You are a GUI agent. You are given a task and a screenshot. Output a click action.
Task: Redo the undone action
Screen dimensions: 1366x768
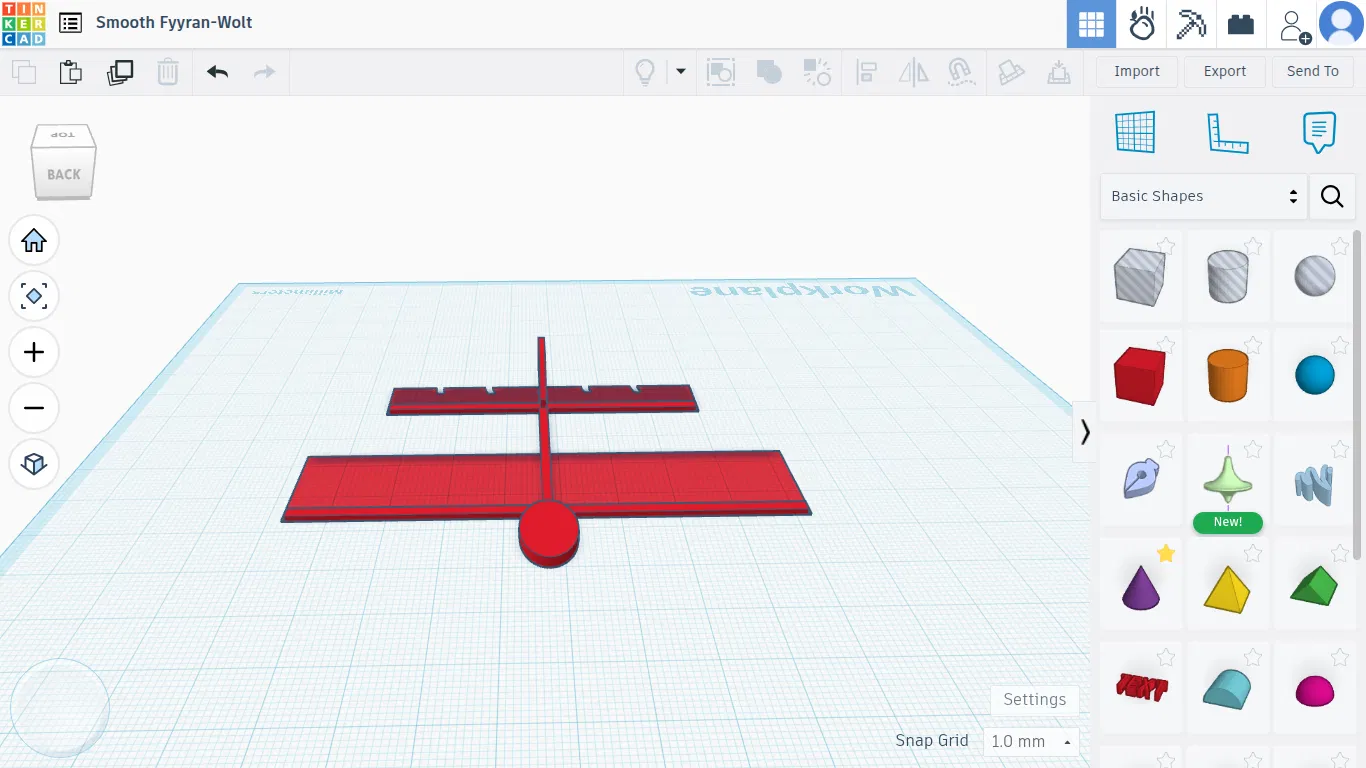pos(265,72)
